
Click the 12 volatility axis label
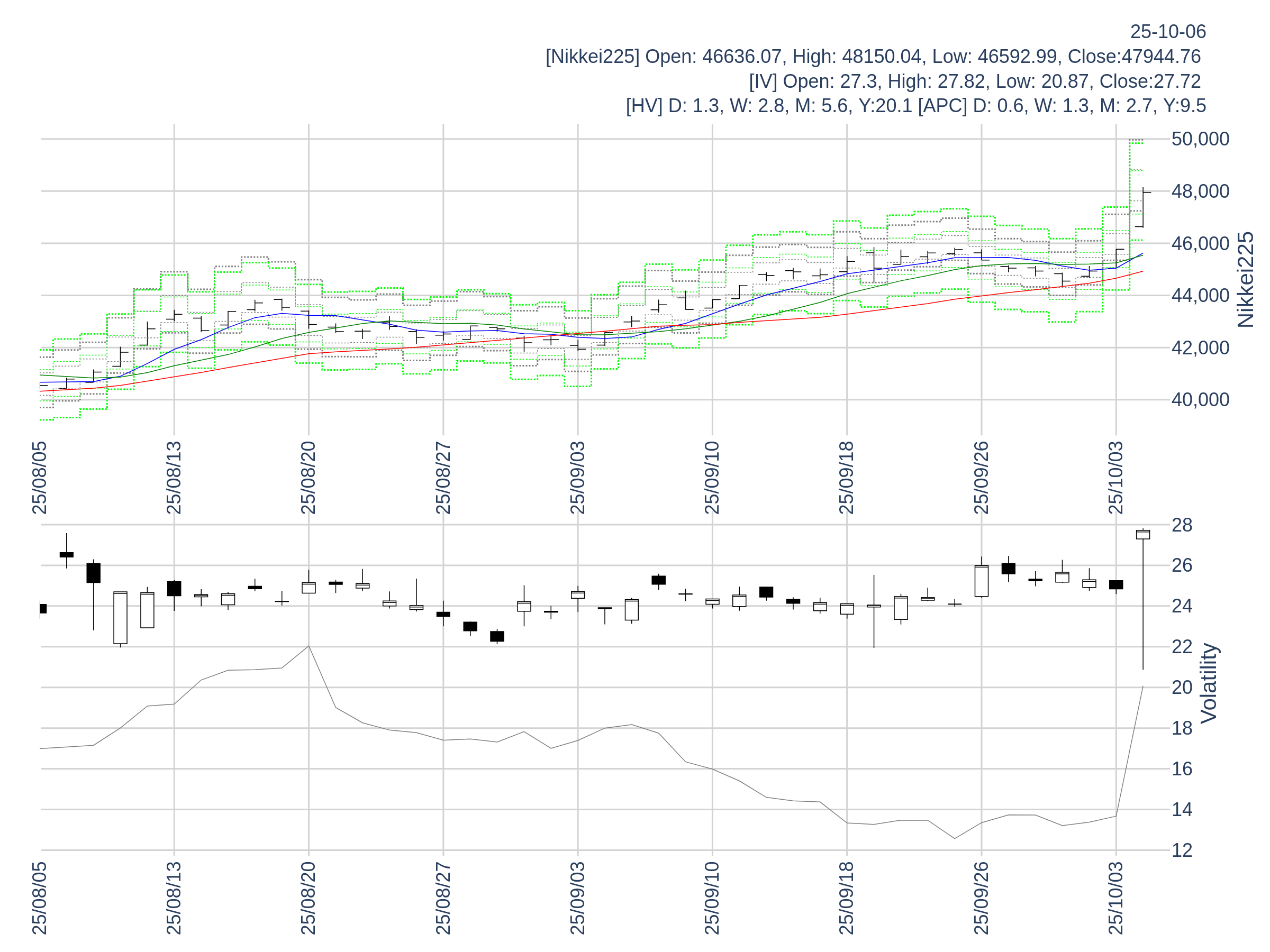pyautogui.click(x=1182, y=850)
